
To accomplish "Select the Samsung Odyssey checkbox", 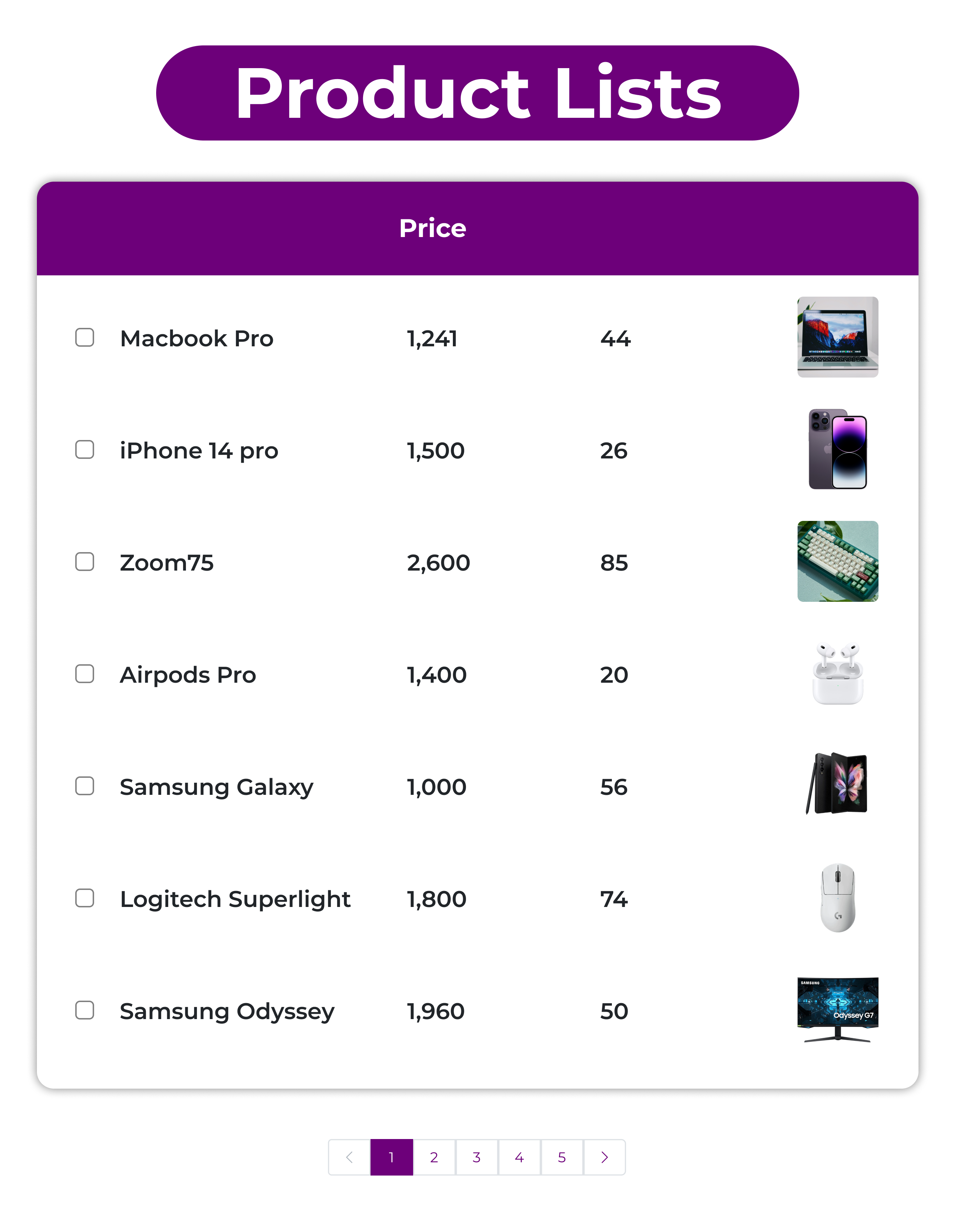I will [x=84, y=1010].
